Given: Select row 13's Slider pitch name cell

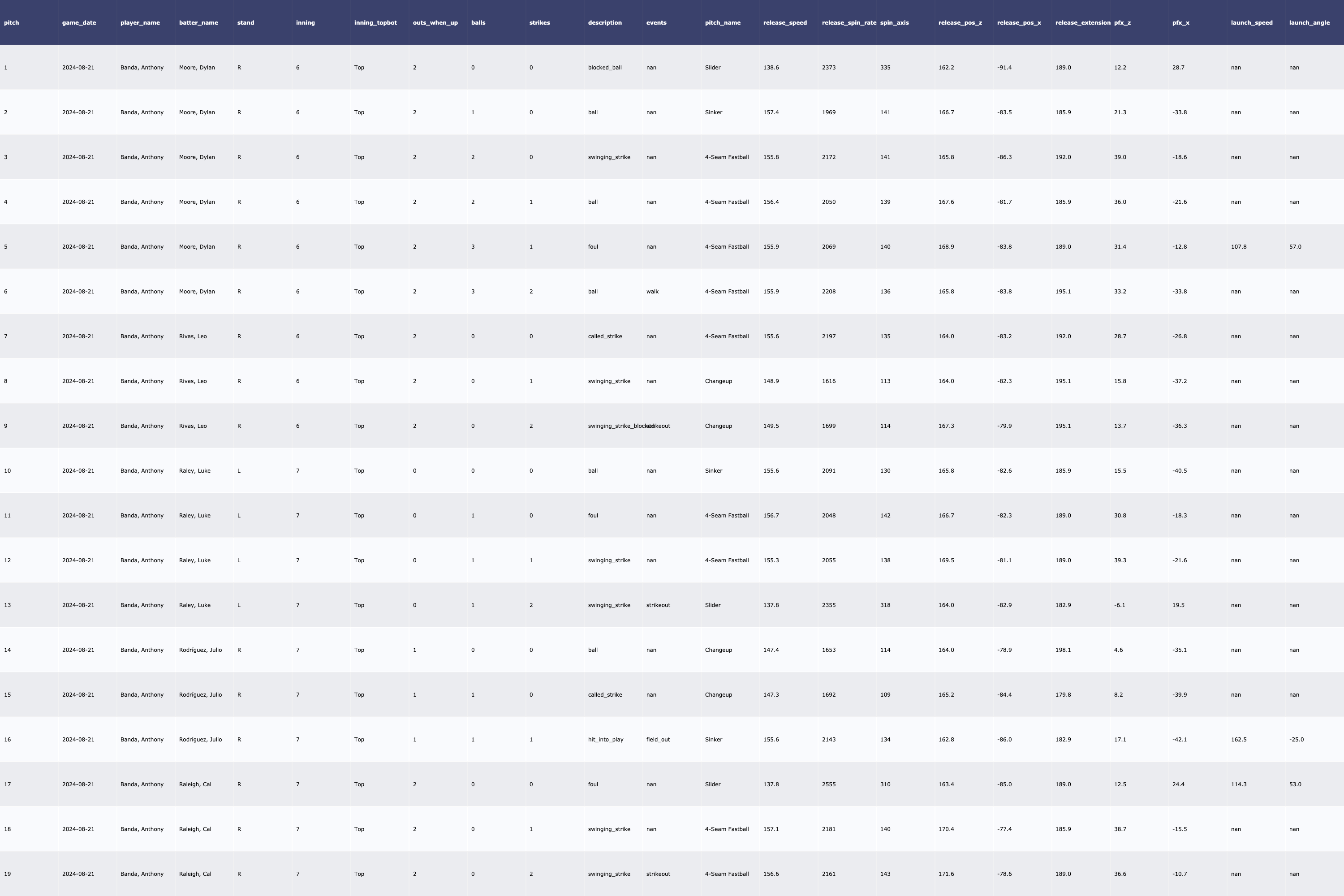Looking at the screenshot, I should point(713,605).
